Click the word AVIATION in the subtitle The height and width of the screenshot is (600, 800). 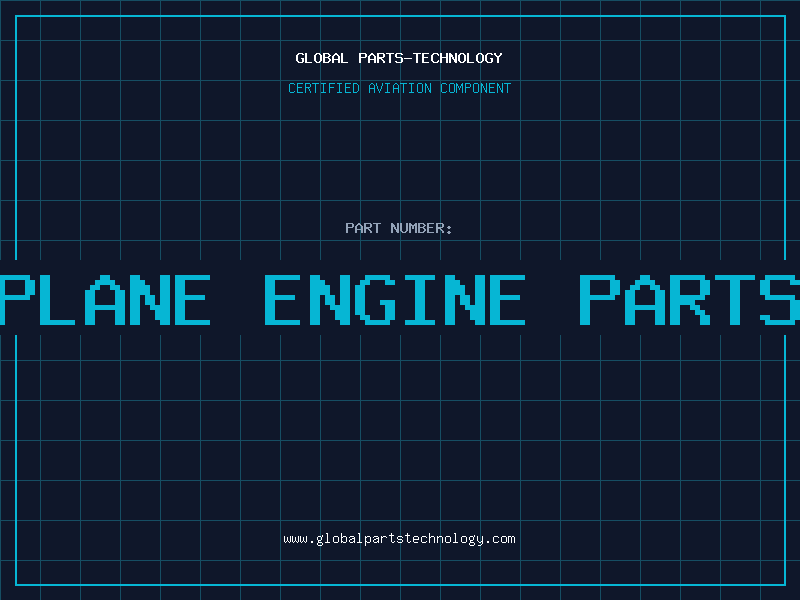pos(403,88)
